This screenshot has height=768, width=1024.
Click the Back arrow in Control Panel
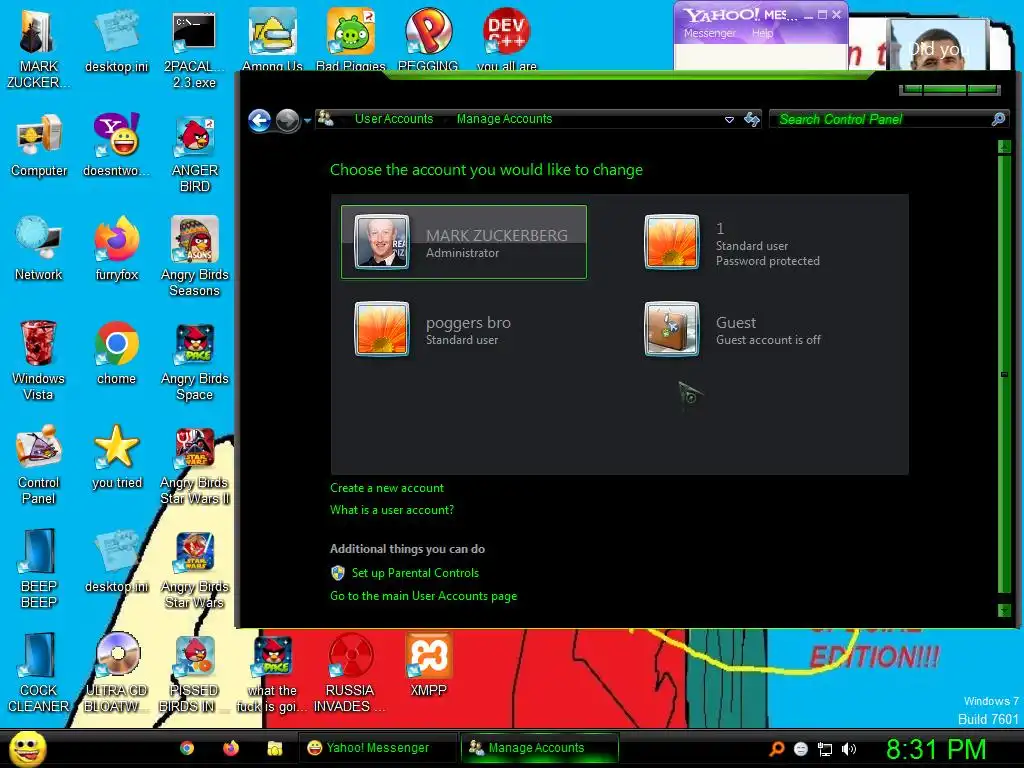[x=260, y=120]
